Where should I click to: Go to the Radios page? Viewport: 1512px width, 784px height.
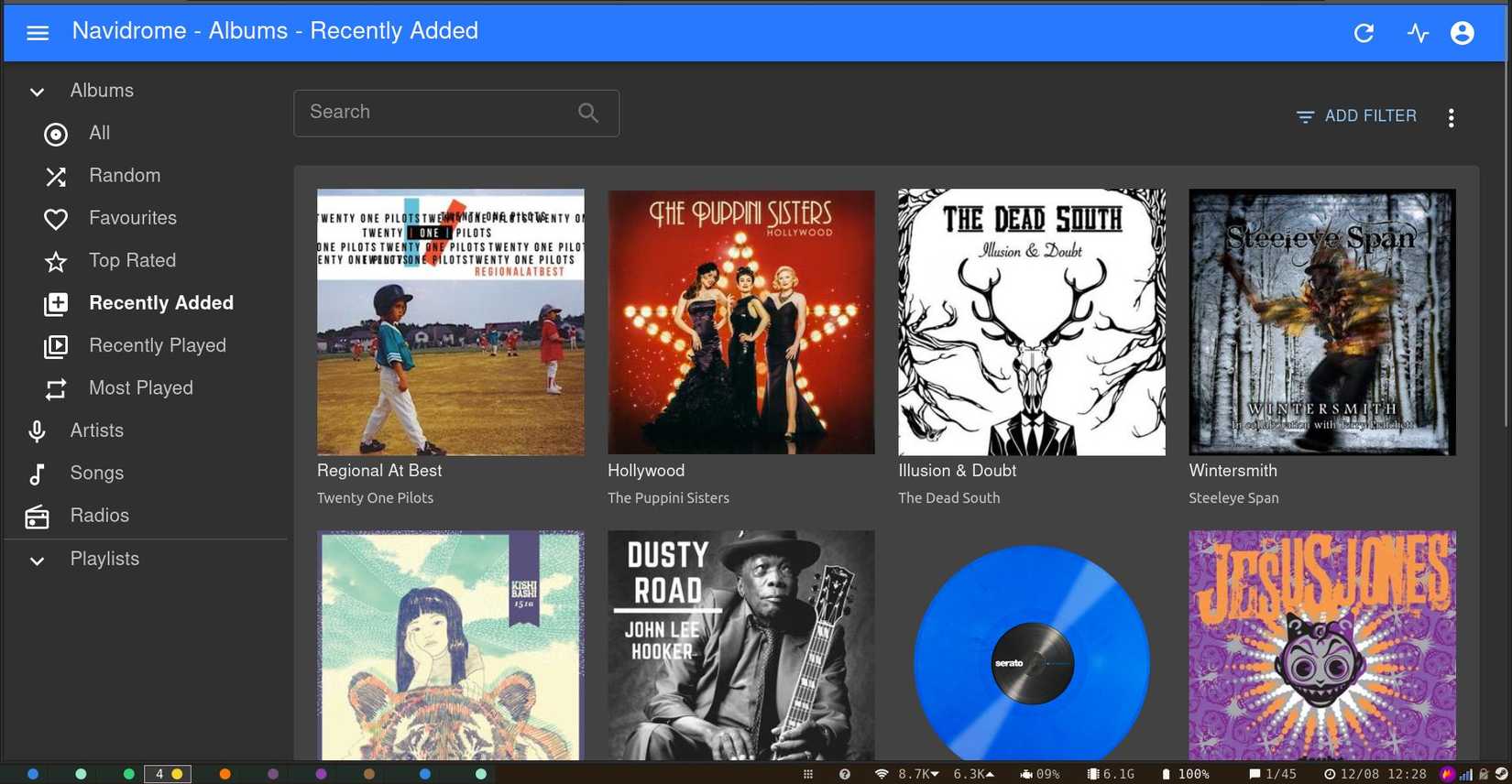point(100,516)
